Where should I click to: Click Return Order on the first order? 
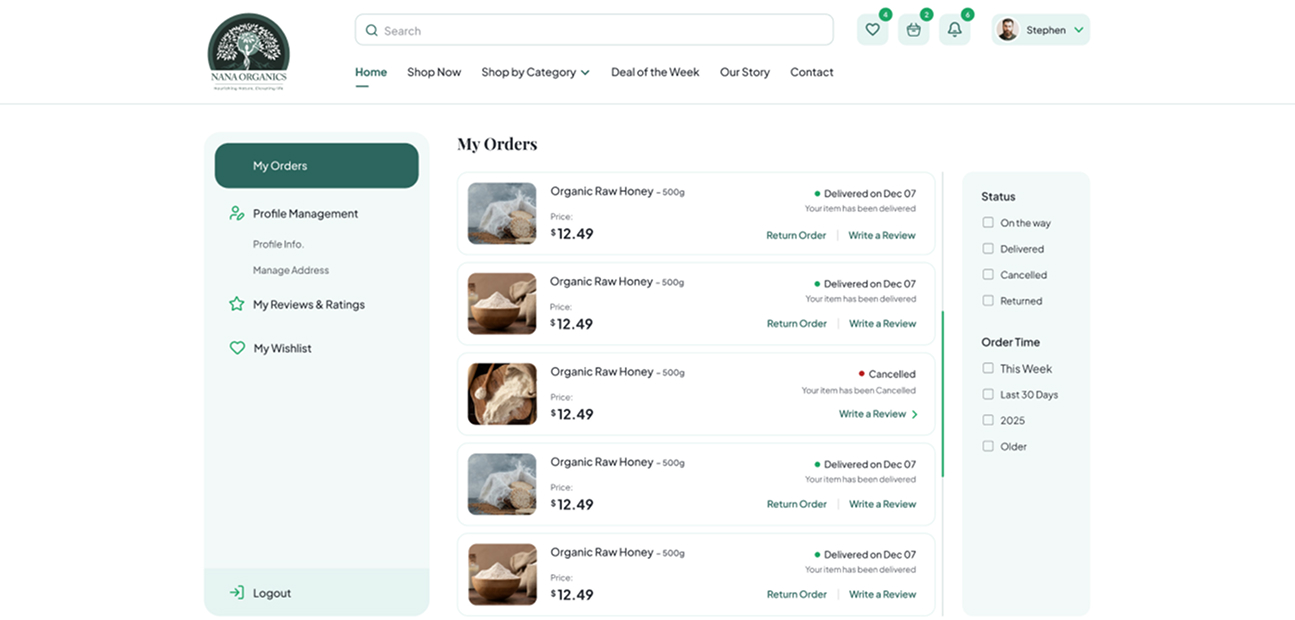click(796, 235)
